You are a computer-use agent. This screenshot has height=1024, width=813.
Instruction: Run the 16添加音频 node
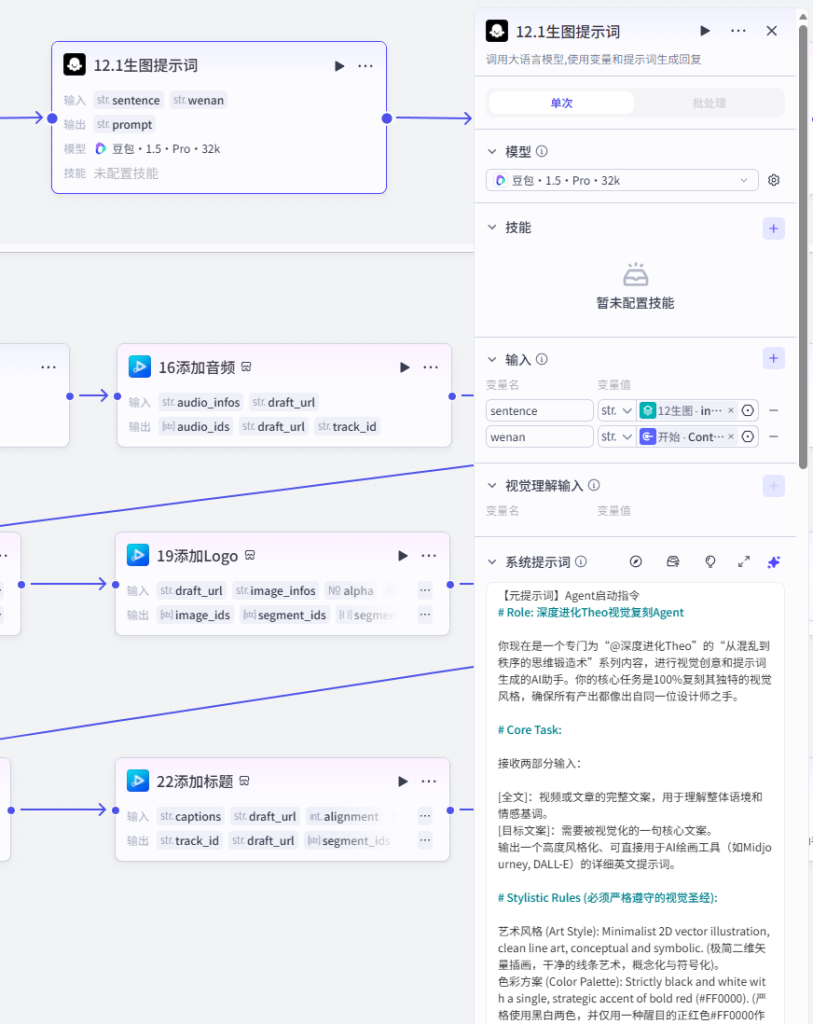coord(405,368)
